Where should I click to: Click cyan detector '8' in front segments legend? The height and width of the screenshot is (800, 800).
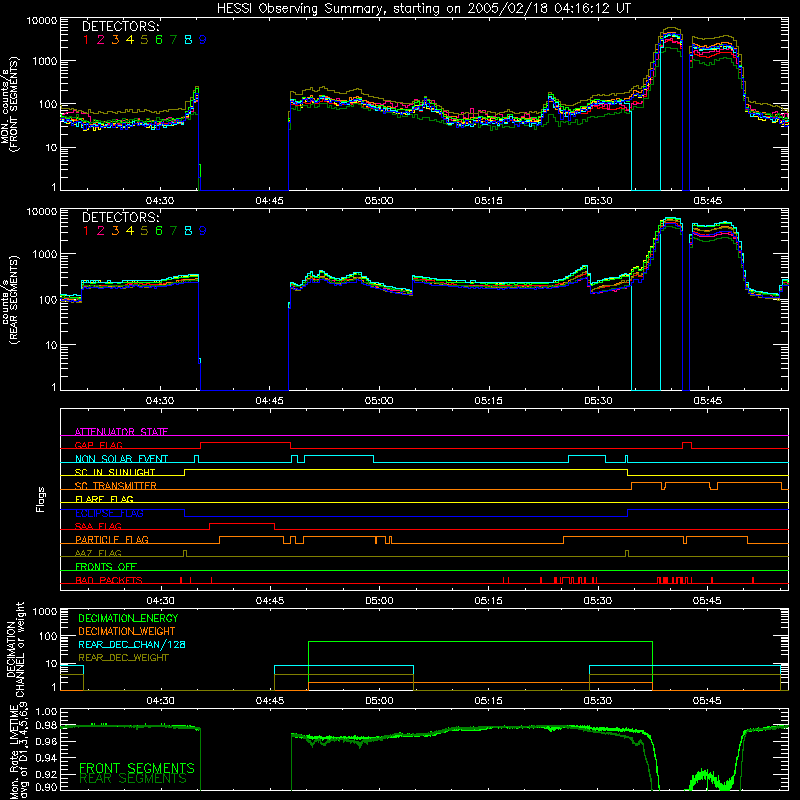(x=188, y=40)
